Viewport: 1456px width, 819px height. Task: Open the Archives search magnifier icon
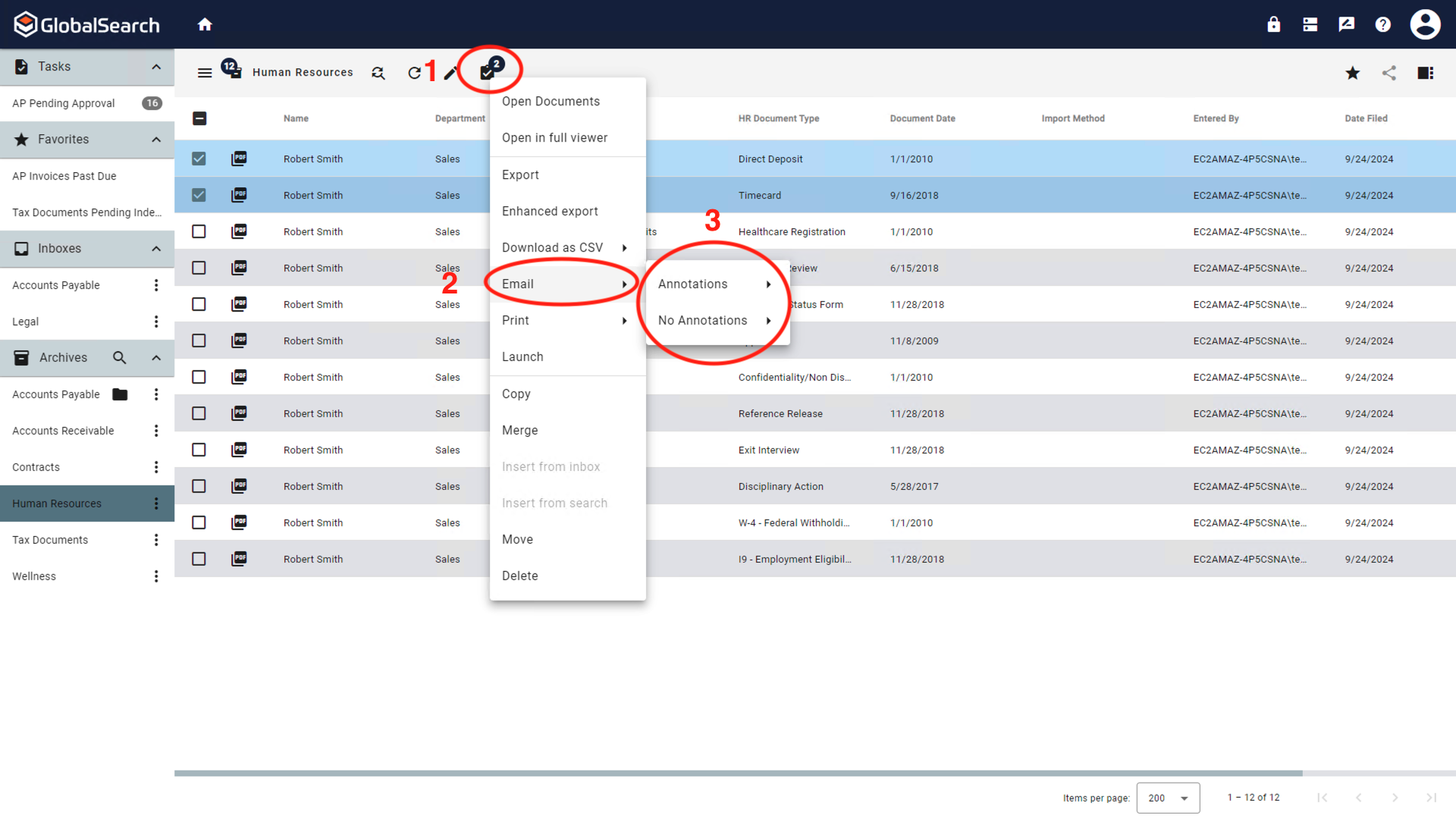pos(119,357)
